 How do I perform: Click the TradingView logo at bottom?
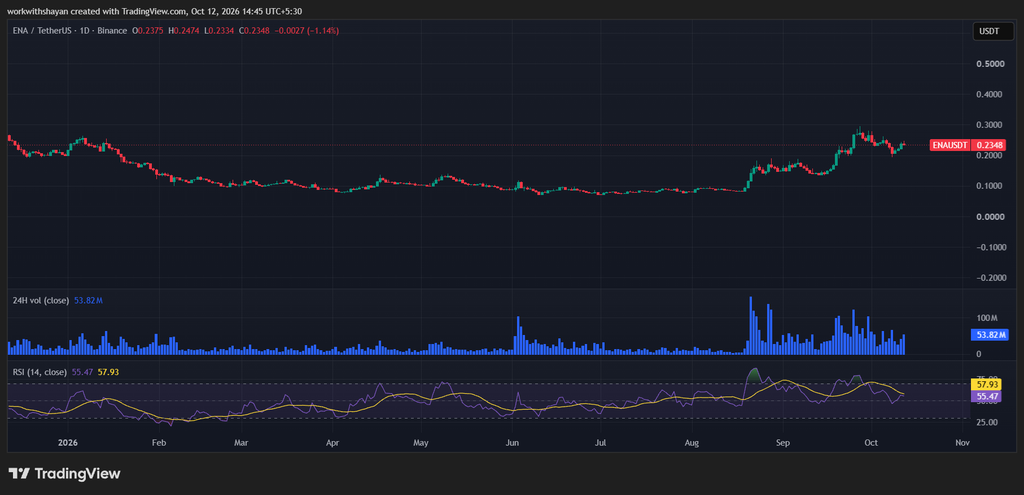pyautogui.click(x=64, y=473)
